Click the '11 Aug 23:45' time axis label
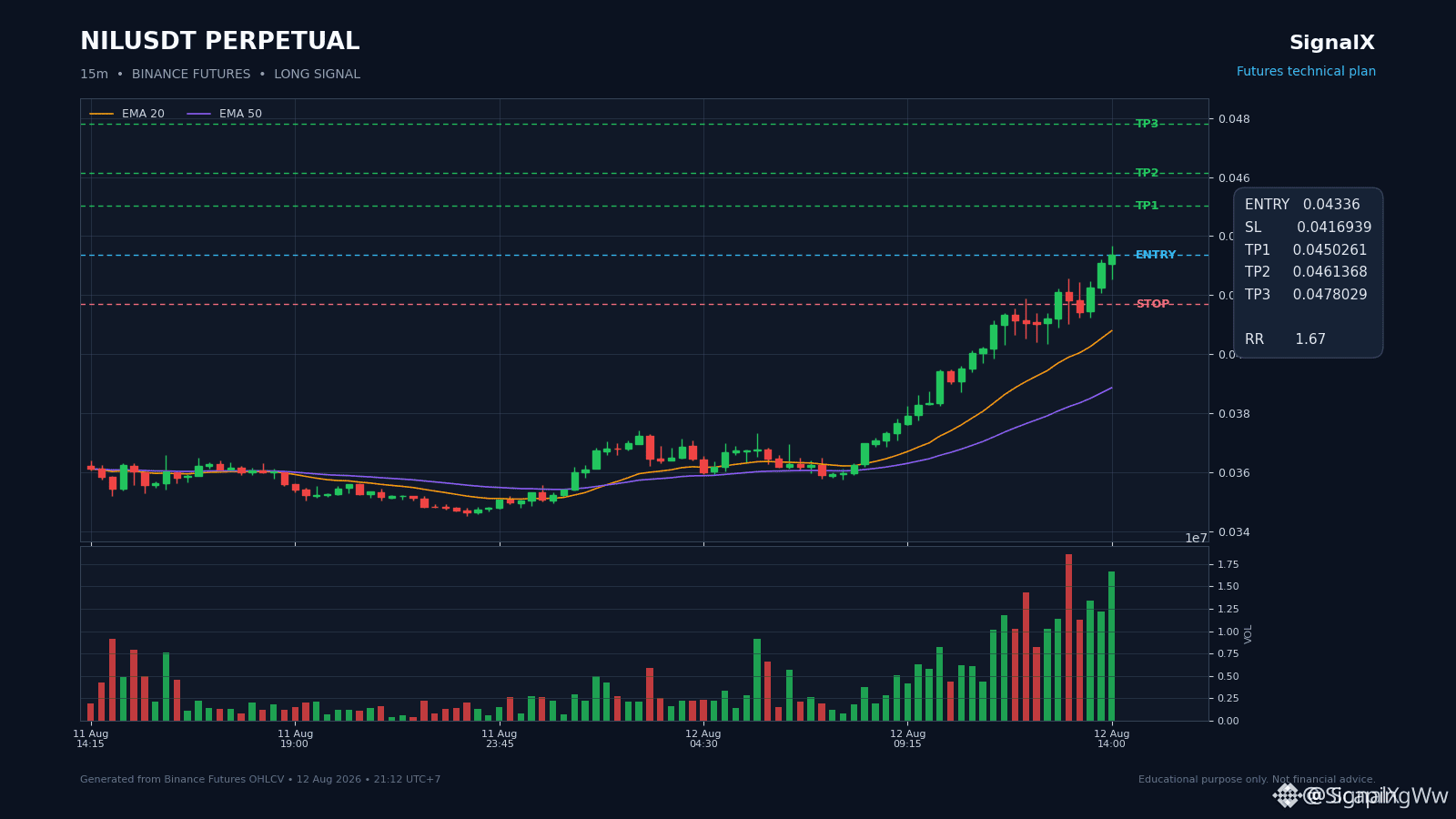This screenshot has height=819, width=1456. 500,739
